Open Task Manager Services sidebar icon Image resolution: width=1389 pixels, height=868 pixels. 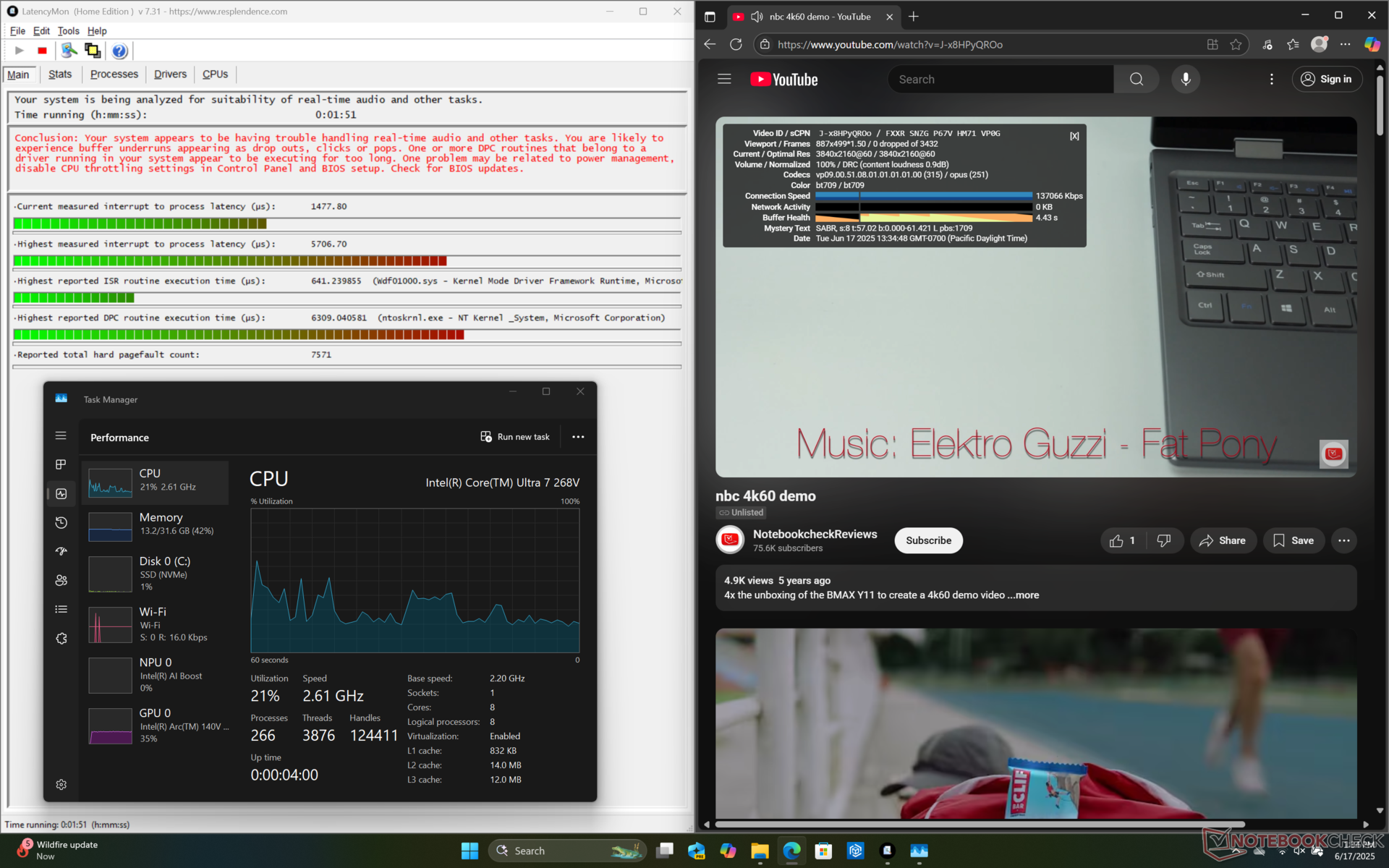[x=61, y=639]
